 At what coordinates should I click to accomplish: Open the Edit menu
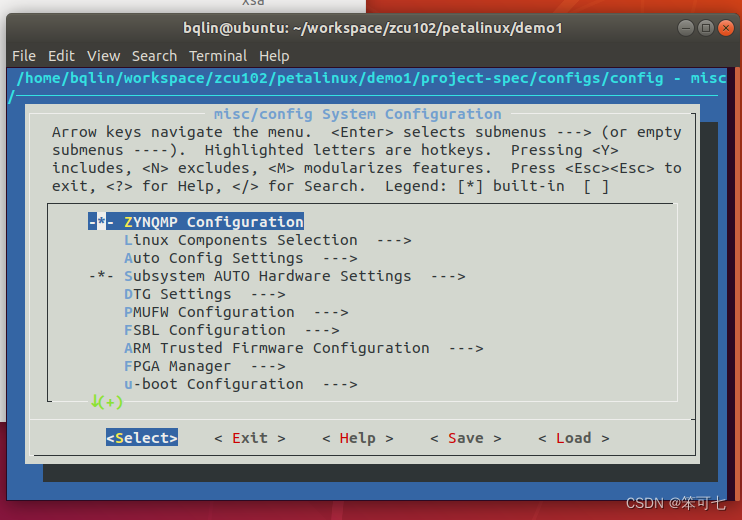pos(61,56)
